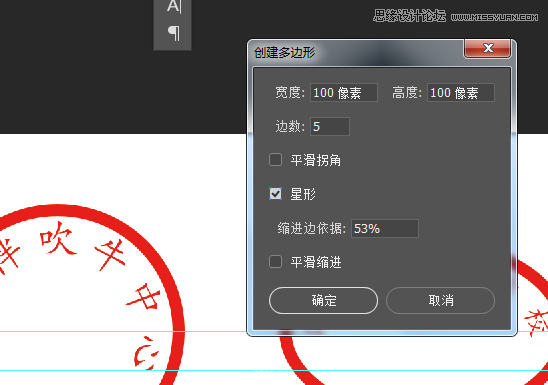
Task: Click the 边数 label
Action: point(290,126)
